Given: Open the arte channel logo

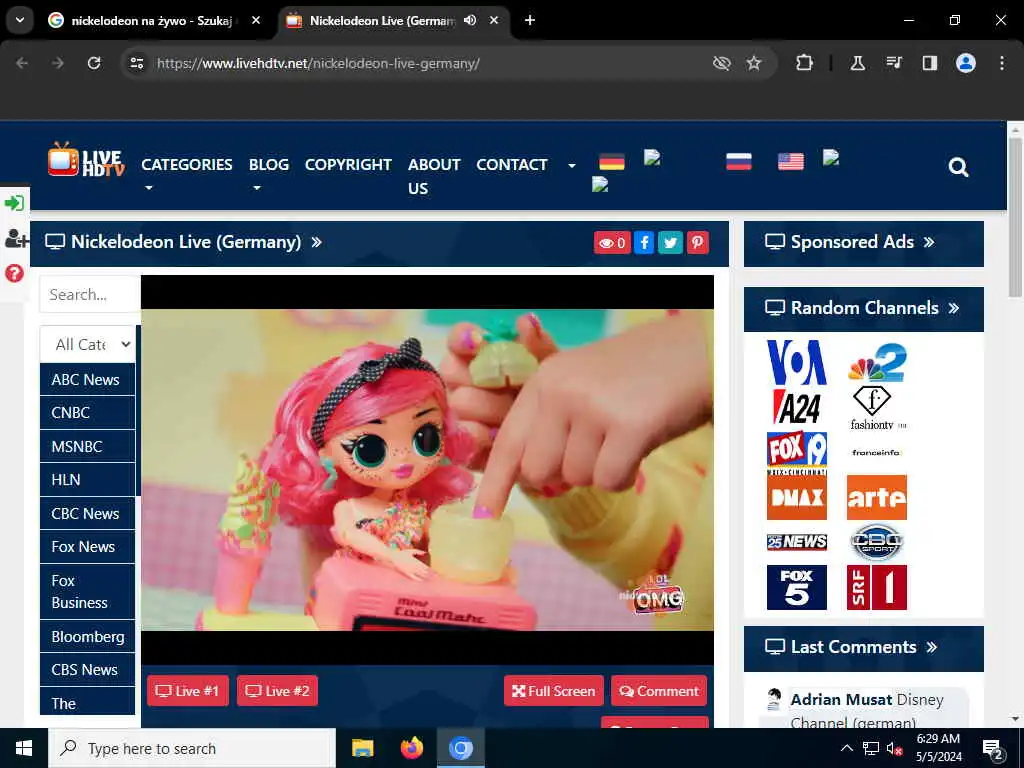Looking at the screenshot, I should pyautogui.click(x=877, y=498).
